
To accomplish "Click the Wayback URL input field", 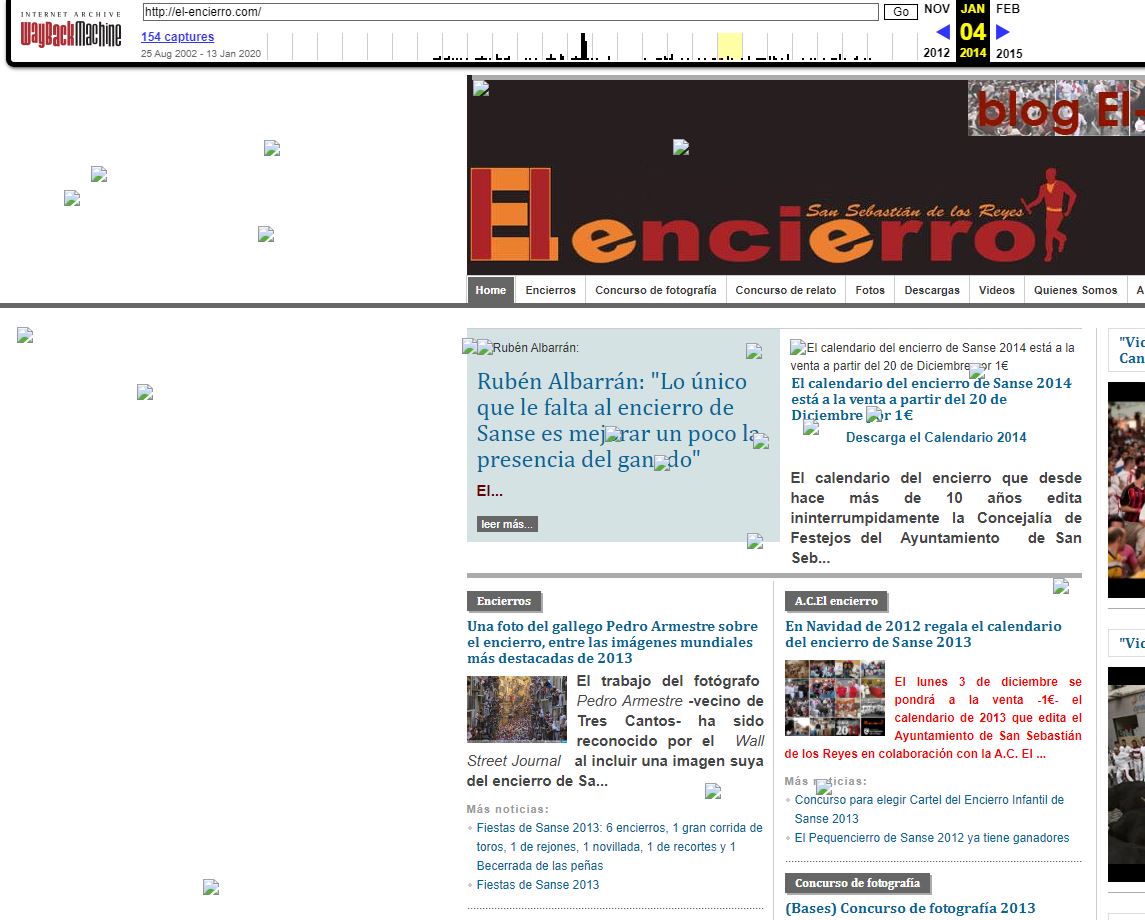I will pos(510,12).
